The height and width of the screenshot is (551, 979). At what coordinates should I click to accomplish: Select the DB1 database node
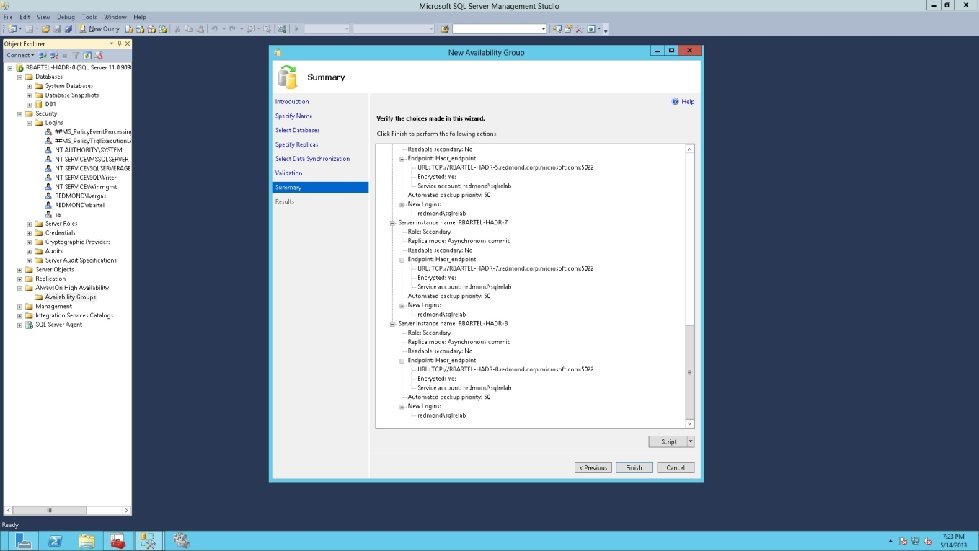point(50,104)
